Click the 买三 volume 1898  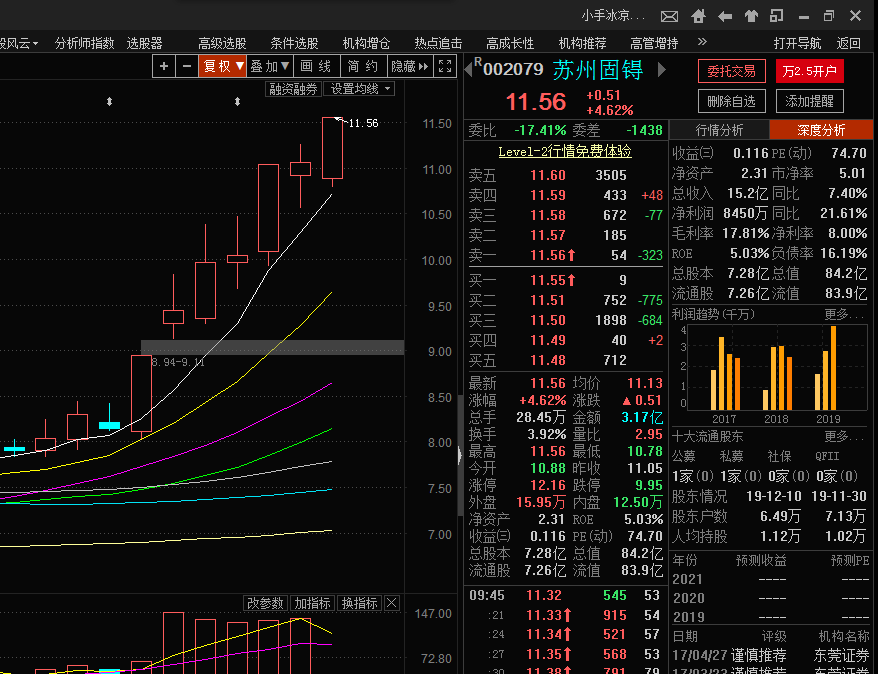611,320
